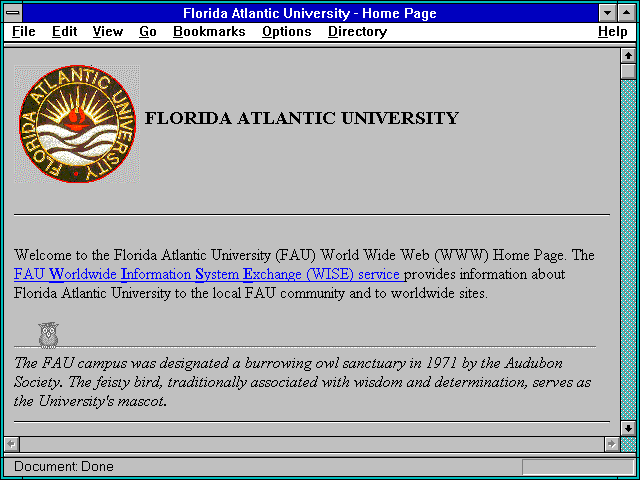Click the horizontal scrollbar left arrow

11,444
